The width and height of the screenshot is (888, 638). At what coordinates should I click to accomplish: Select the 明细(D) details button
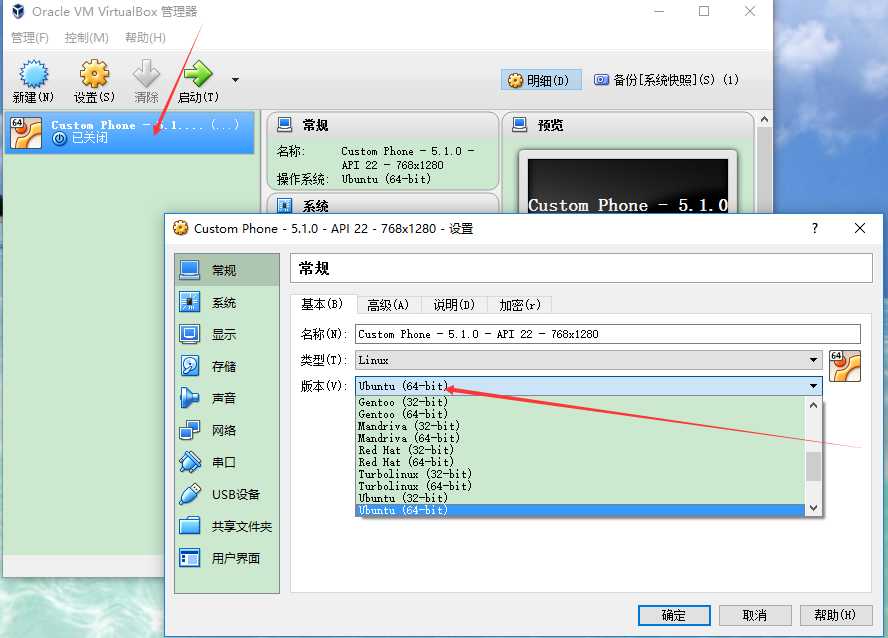point(540,80)
